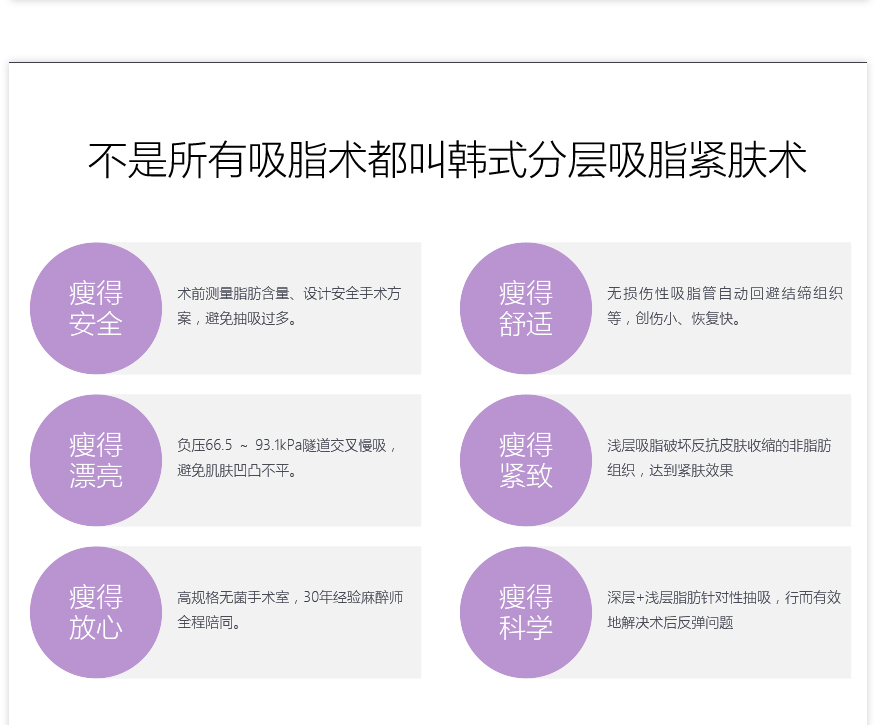The image size is (878, 725).
Task: Select the 瘦得漂亮 circle badge
Action: (96, 460)
